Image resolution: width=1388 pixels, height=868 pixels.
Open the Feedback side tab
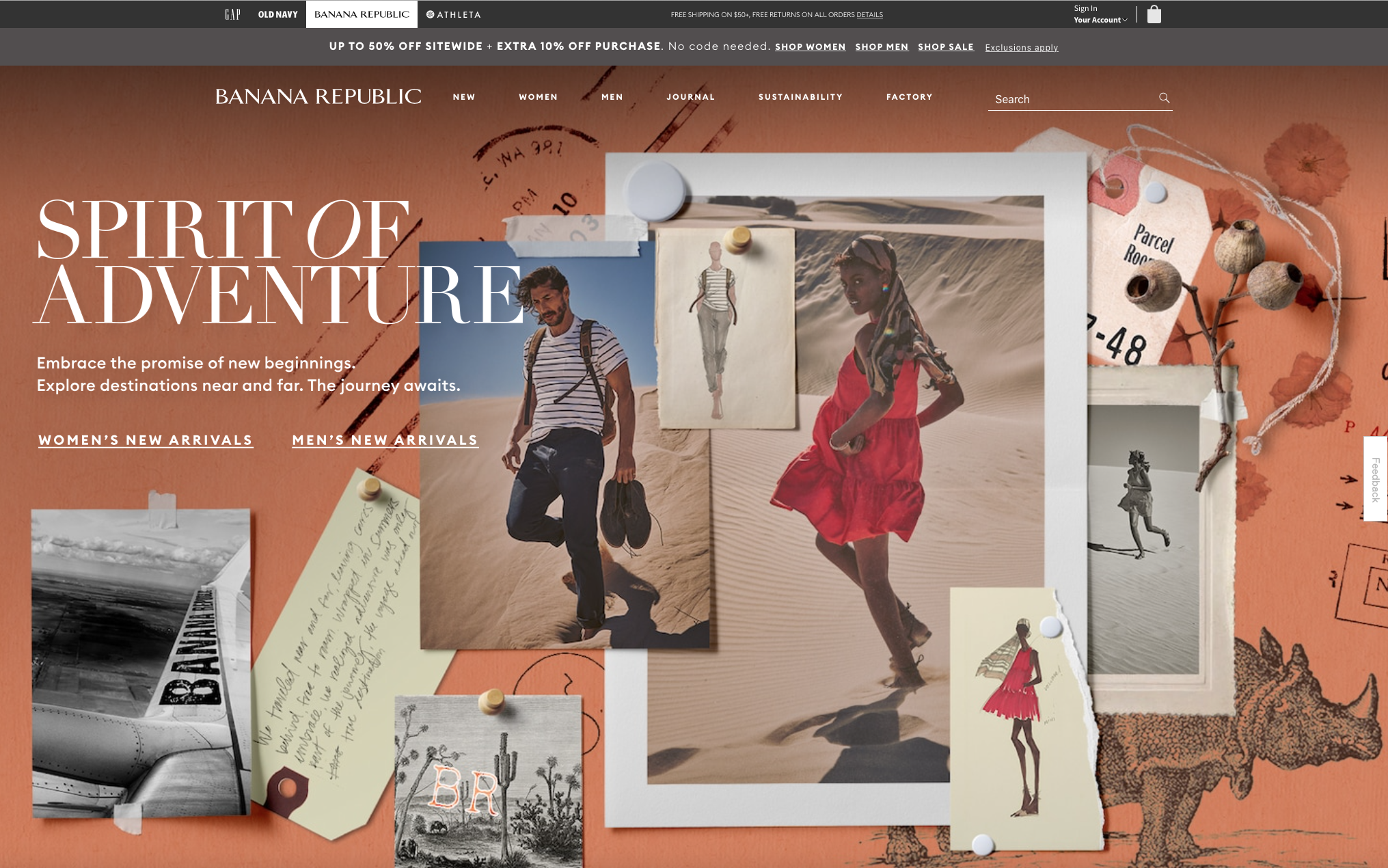pos(1375,479)
